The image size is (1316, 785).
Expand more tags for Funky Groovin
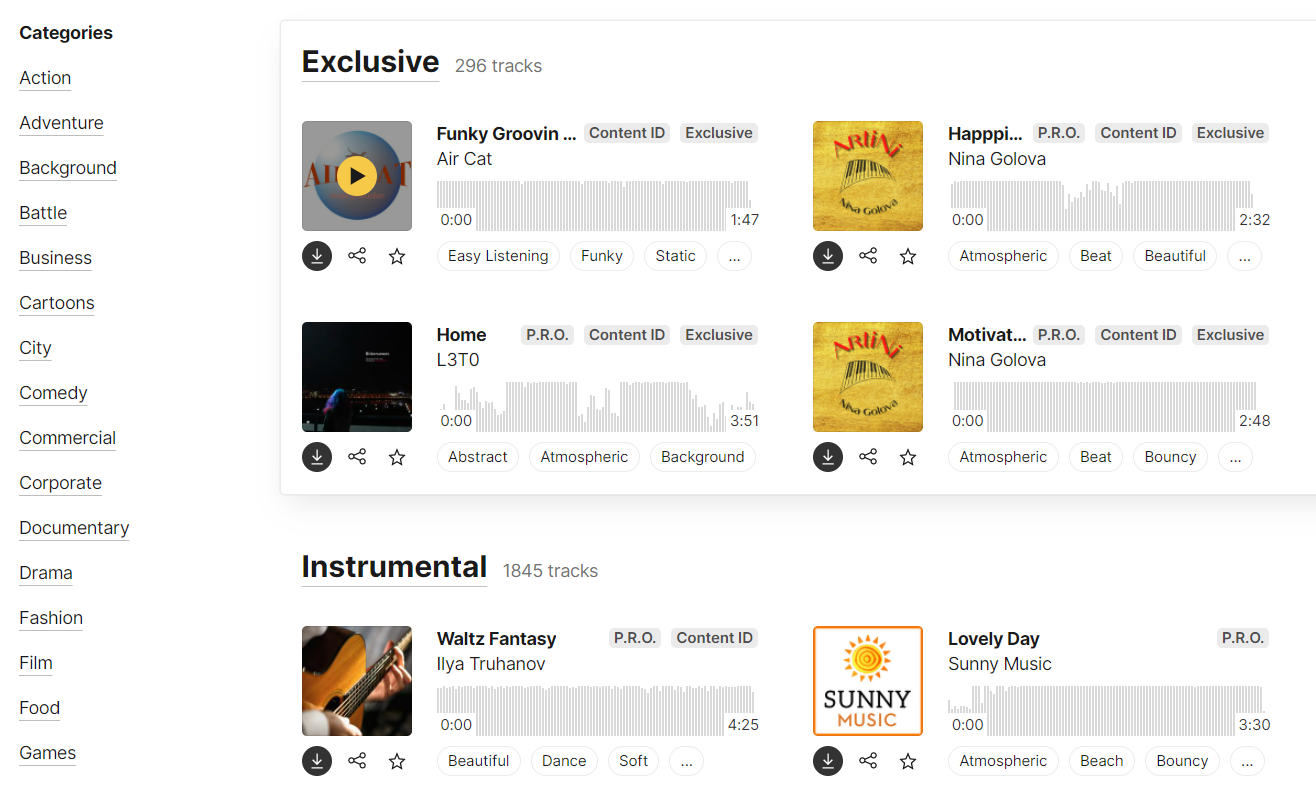[x=734, y=256]
